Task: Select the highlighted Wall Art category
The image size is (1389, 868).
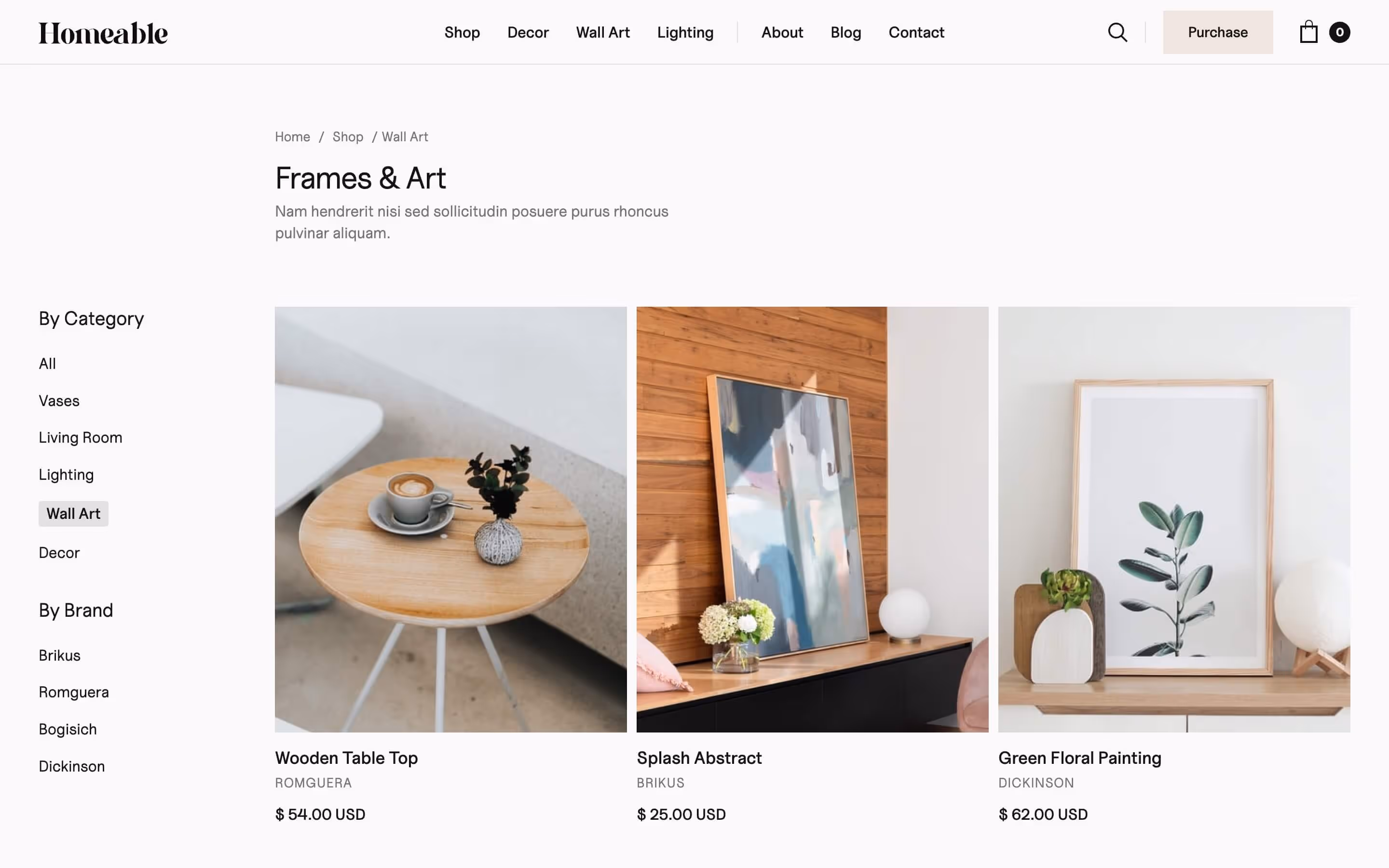Action: click(73, 514)
